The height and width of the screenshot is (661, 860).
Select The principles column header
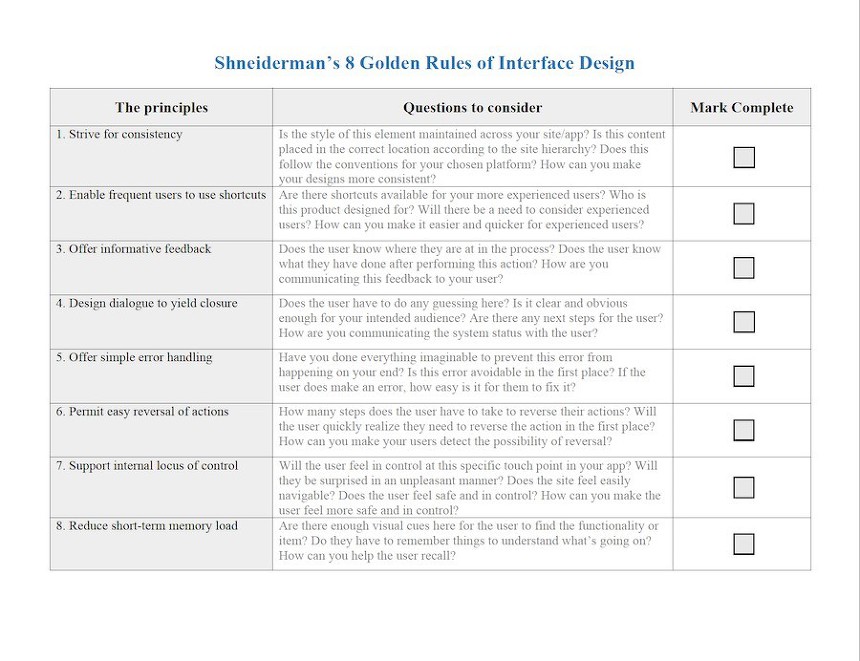pos(161,108)
